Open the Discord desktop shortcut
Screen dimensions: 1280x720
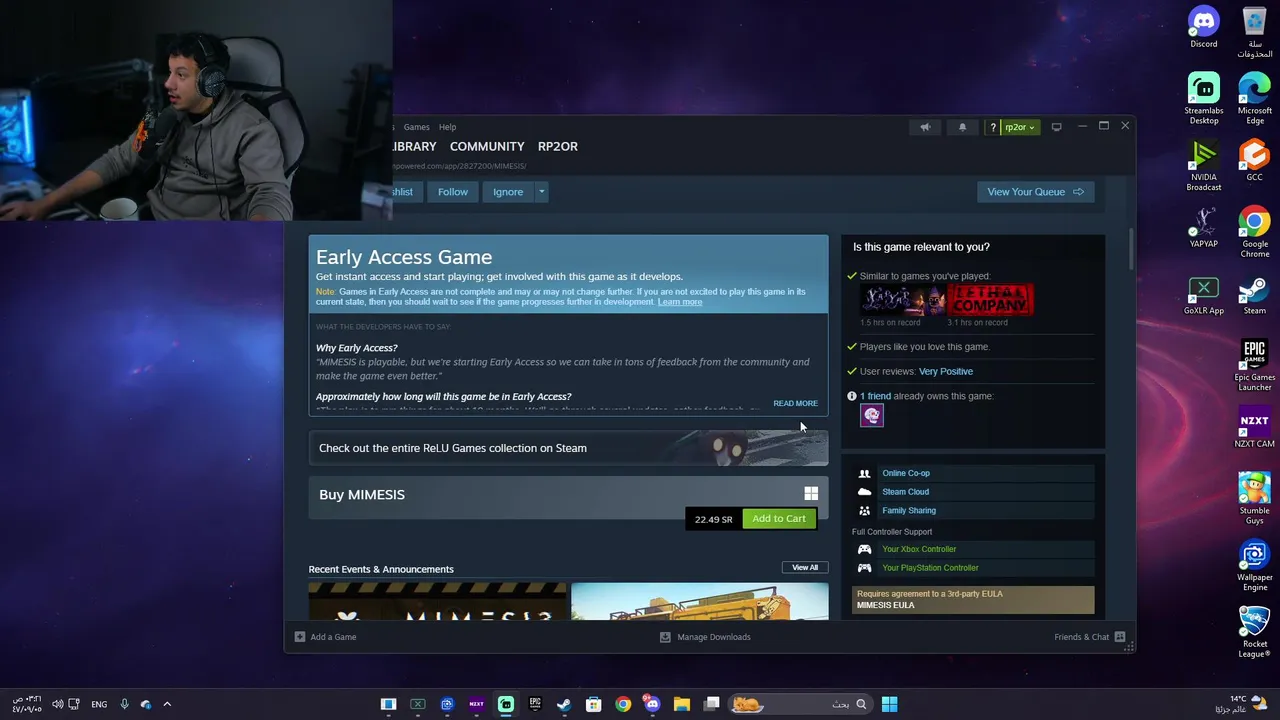[x=1204, y=27]
